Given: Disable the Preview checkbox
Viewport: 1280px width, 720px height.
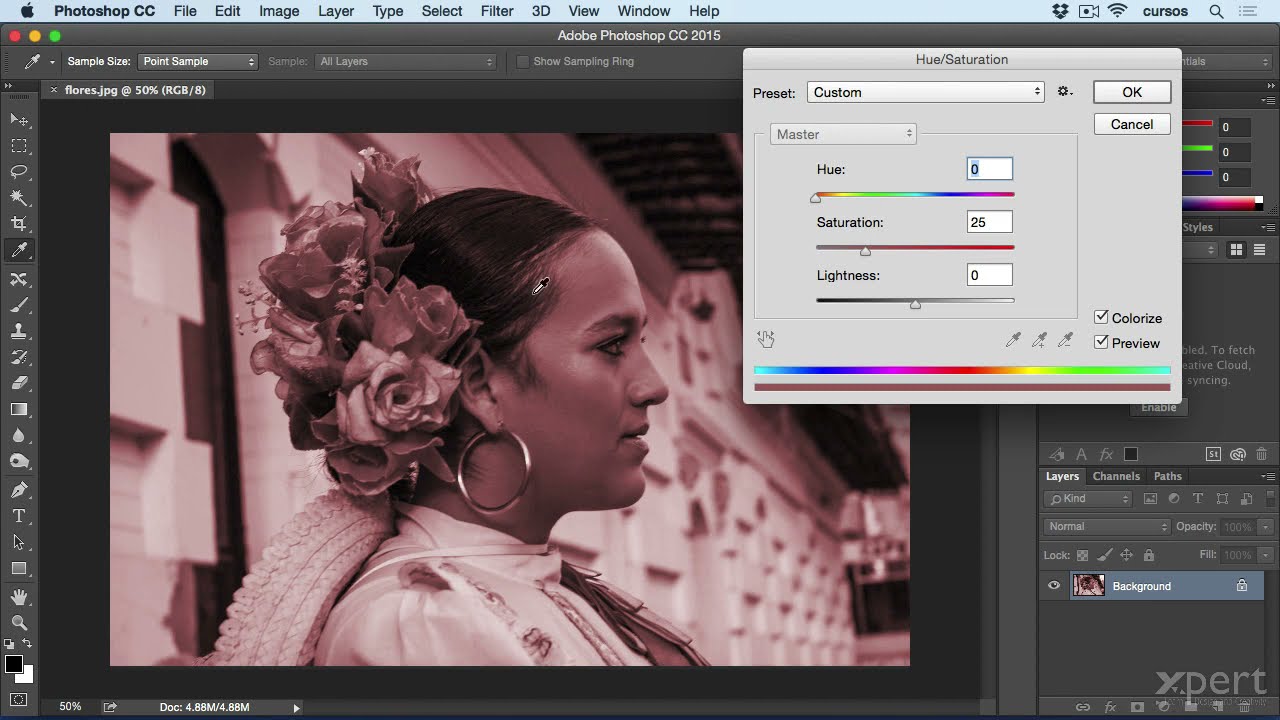Looking at the screenshot, I should pyautogui.click(x=1101, y=342).
